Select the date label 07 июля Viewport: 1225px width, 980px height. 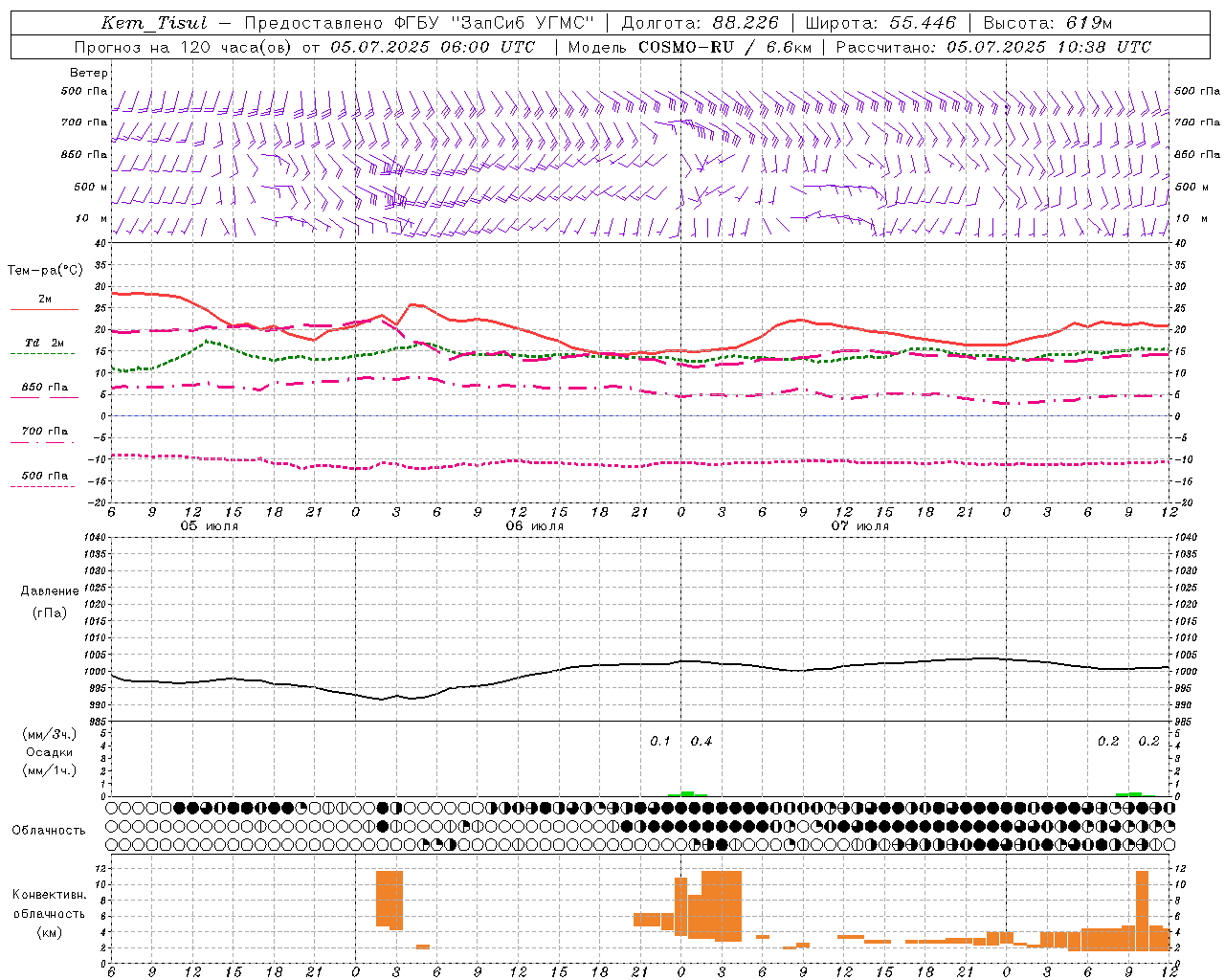(x=860, y=526)
